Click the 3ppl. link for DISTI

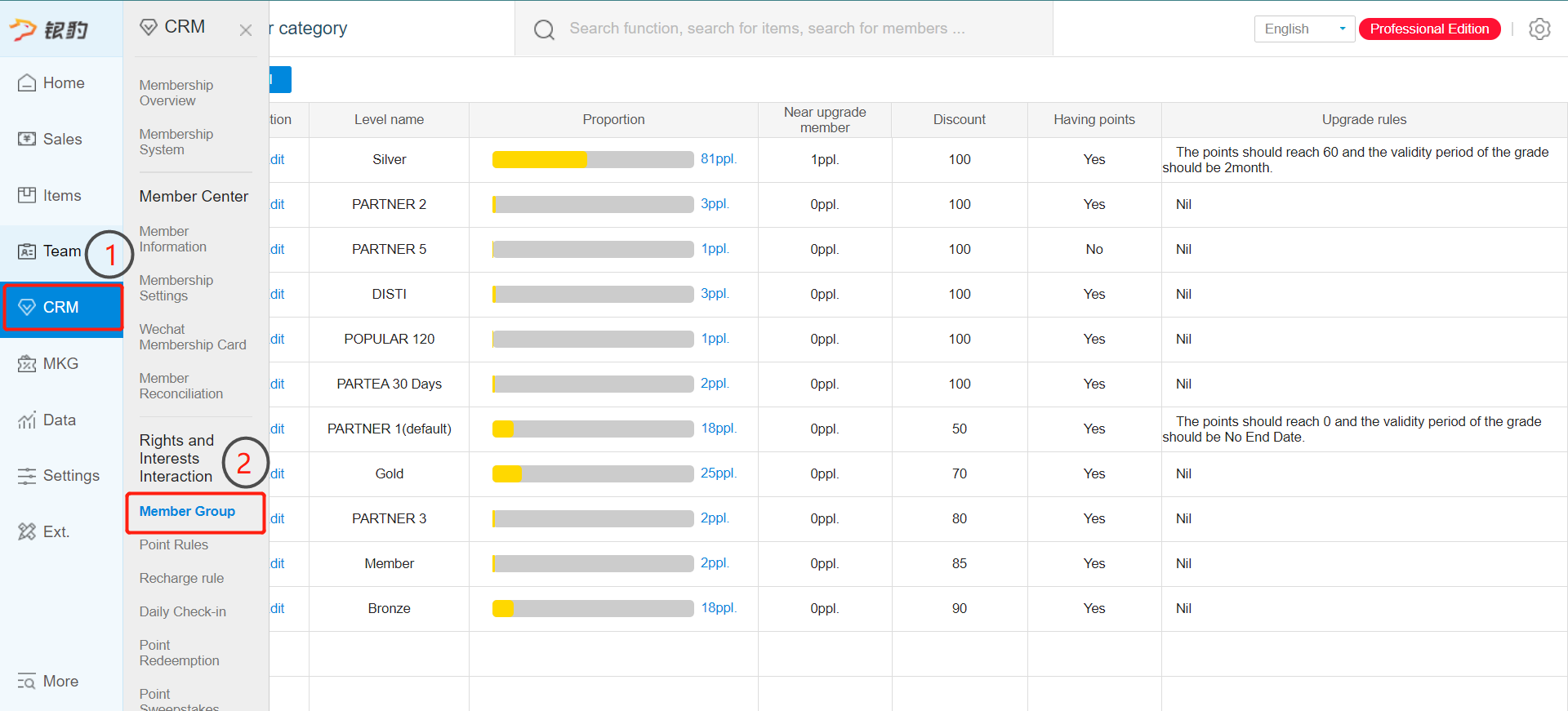pos(715,294)
